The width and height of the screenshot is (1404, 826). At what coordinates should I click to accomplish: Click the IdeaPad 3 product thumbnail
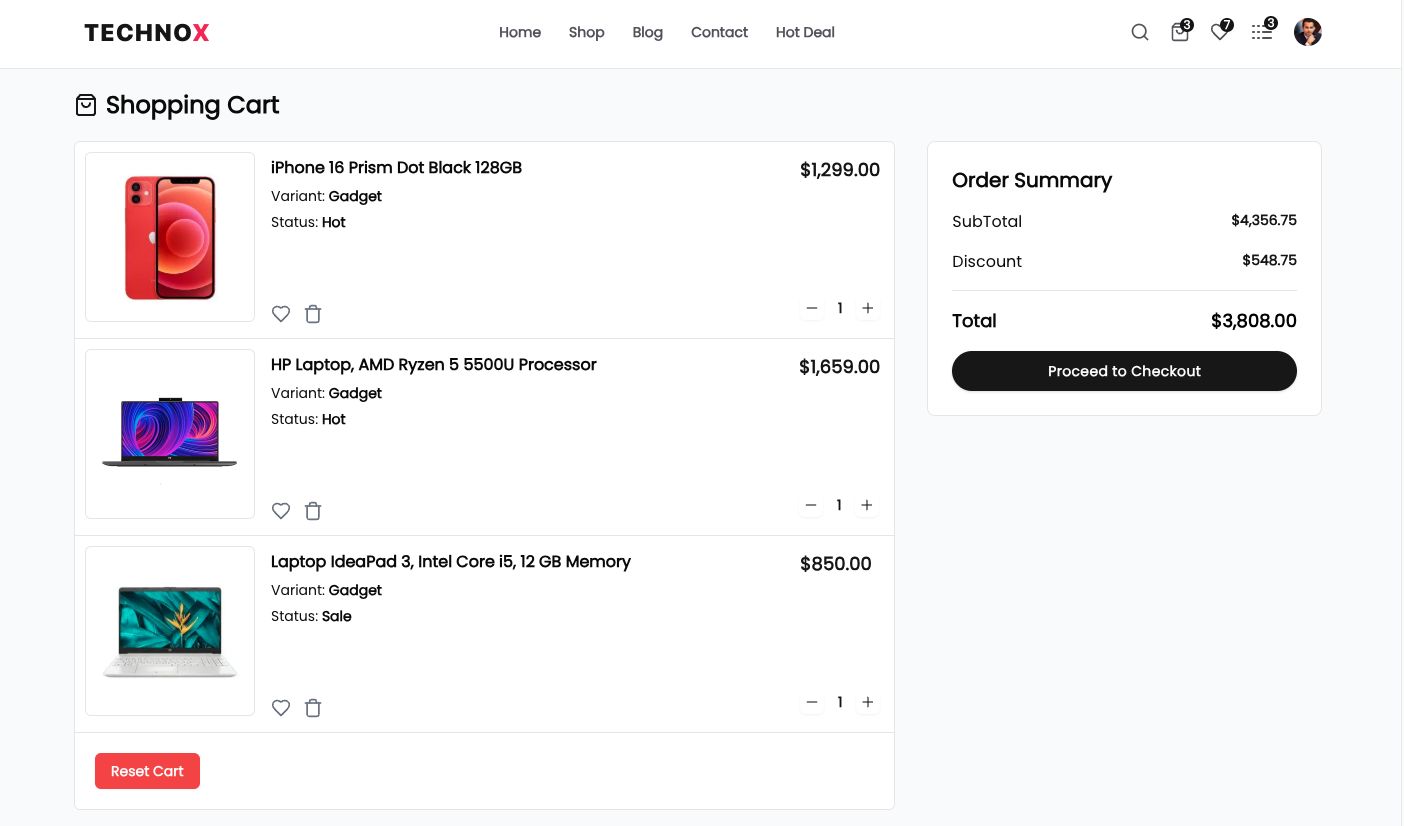(170, 631)
